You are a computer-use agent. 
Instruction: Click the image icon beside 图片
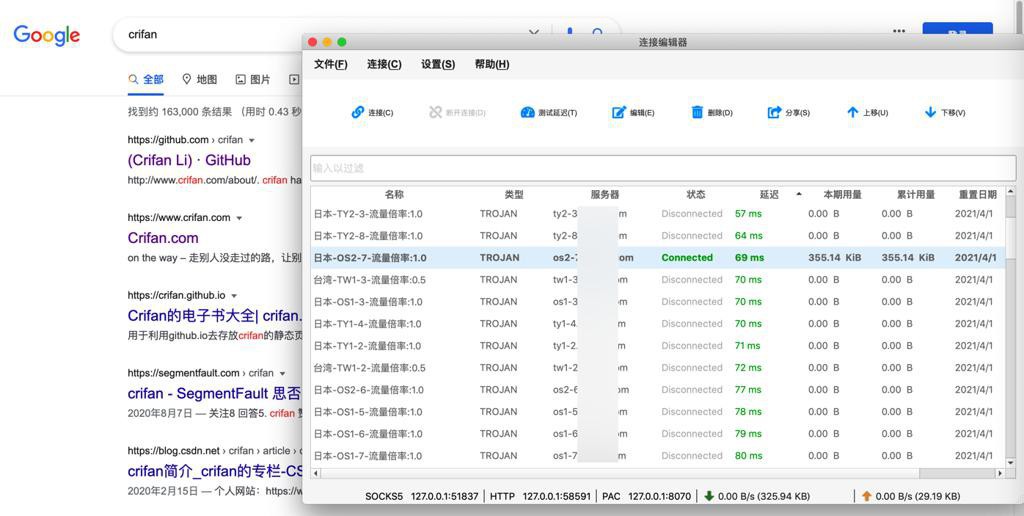point(240,79)
